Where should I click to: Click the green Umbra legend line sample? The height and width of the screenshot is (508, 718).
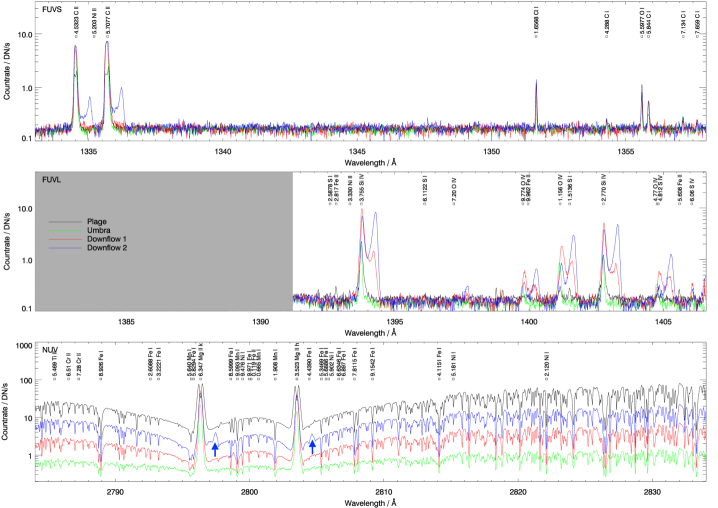(65, 231)
